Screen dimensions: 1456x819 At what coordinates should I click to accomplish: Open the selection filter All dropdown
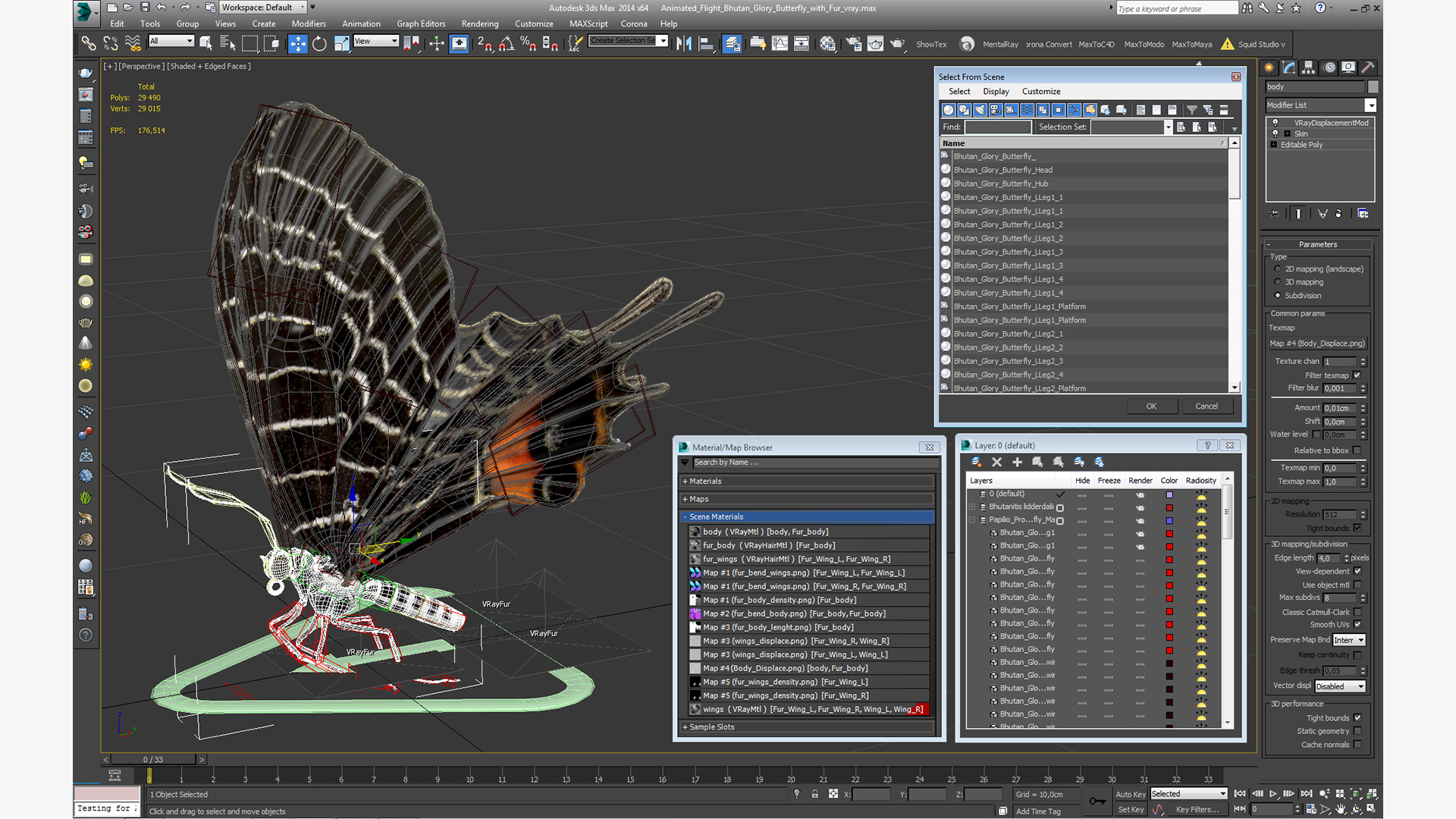point(171,41)
